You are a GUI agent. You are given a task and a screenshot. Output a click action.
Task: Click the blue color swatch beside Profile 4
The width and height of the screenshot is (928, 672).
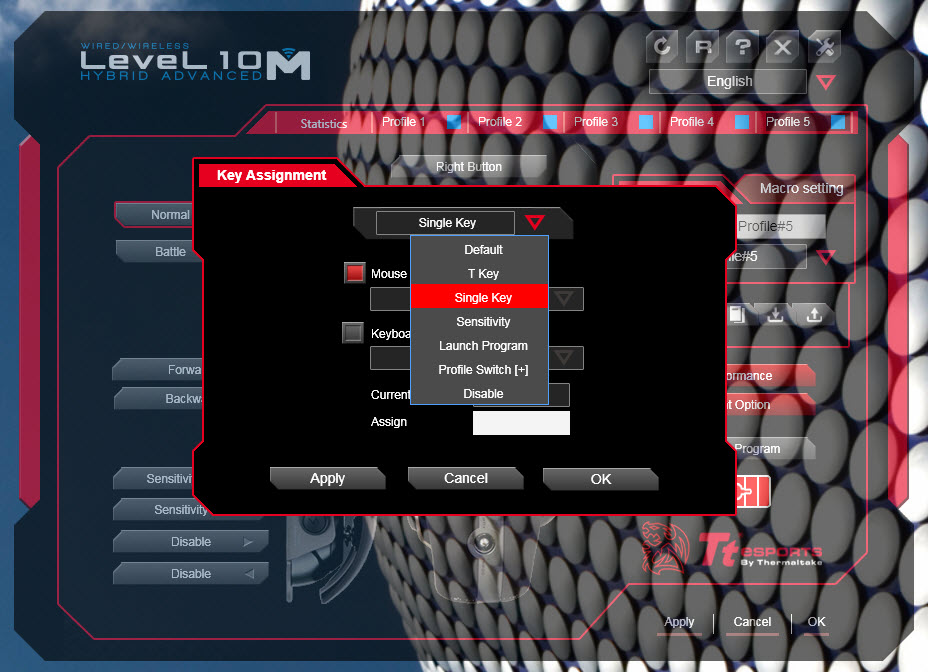(x=742, y=122)
